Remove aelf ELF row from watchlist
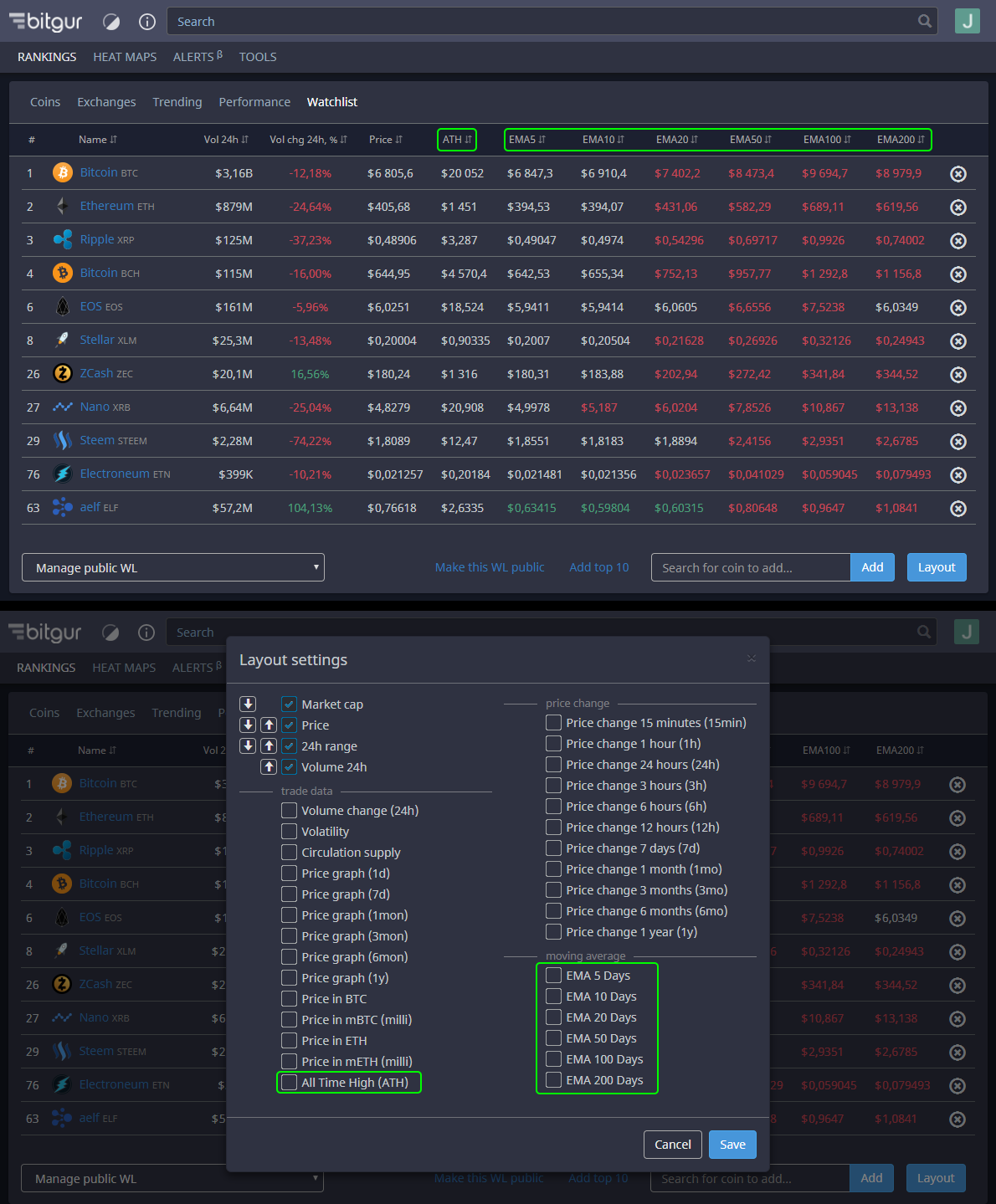Viewport: 996px width, 1204px height. coord(958,509)
